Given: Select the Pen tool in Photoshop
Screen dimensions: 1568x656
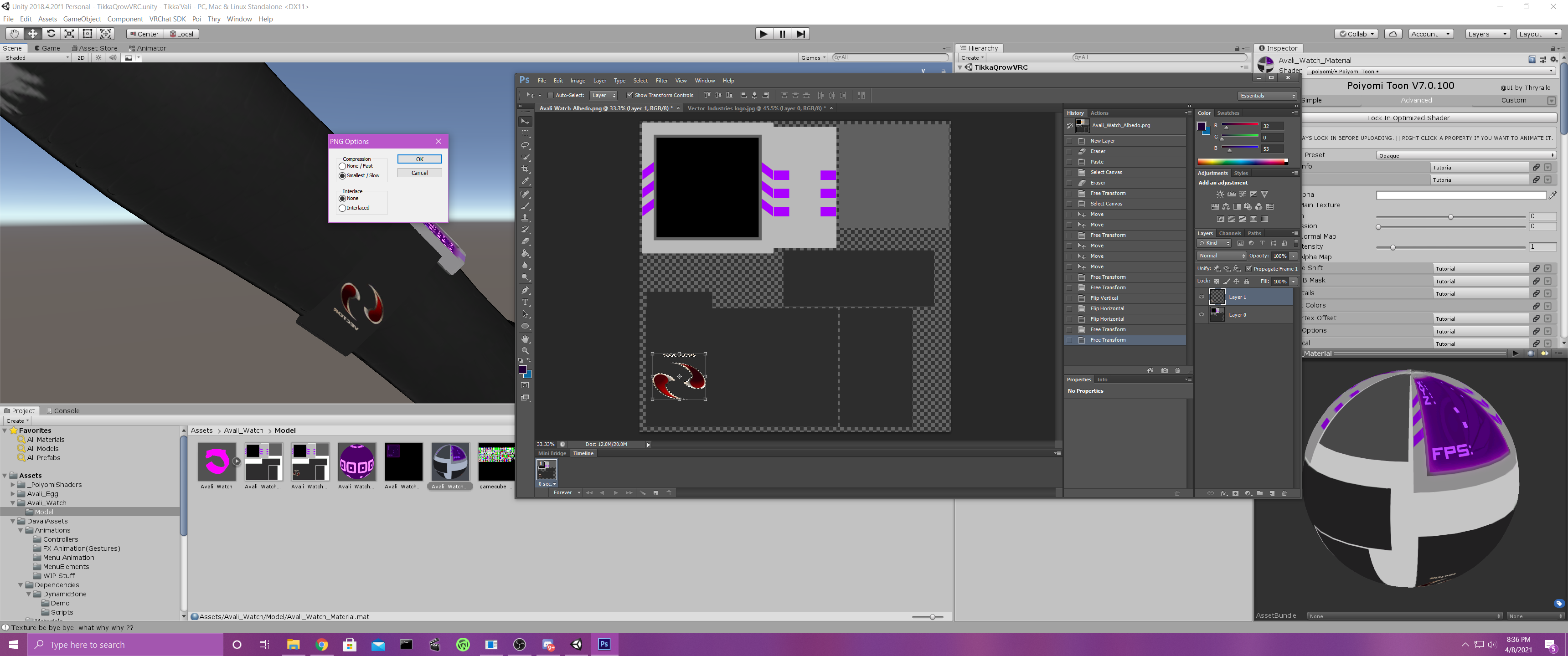Looking at the screenshot, I should (x=525, y=290).
